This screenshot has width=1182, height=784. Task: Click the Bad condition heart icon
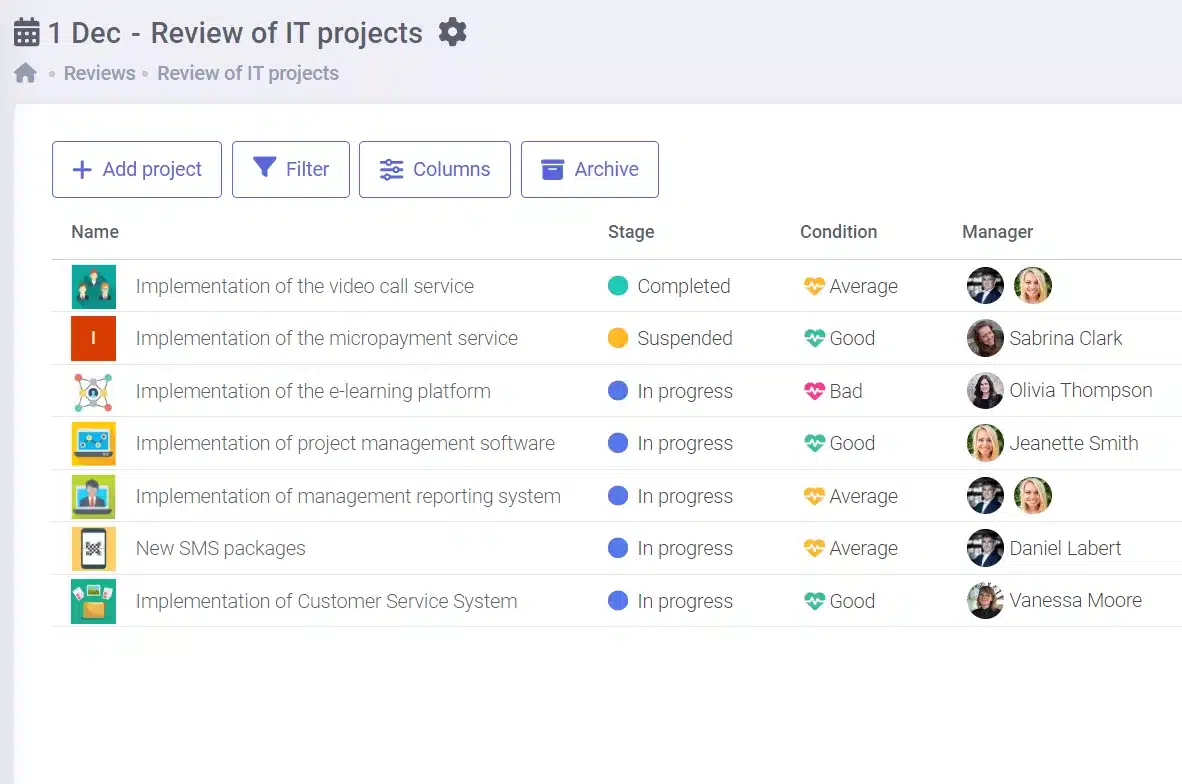(x=814, y=391)
